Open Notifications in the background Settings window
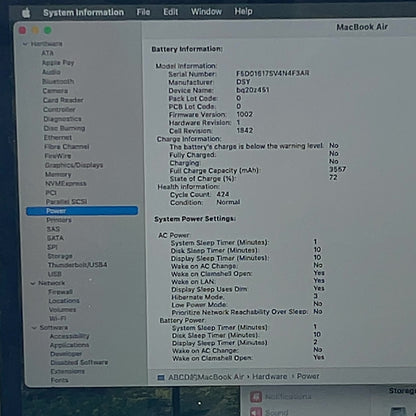This screenshot has height=416, width=416. pos(288,397)
